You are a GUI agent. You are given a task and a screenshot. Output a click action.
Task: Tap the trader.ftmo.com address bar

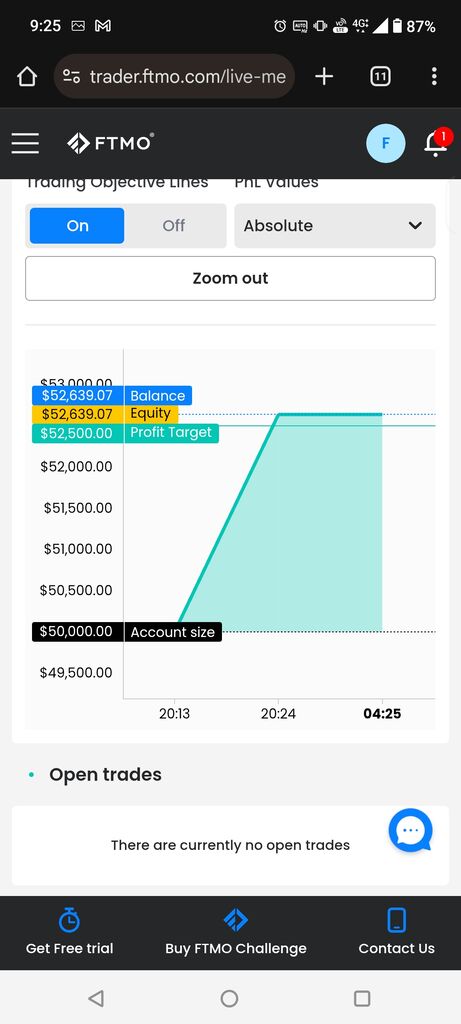tap(174, 77)
